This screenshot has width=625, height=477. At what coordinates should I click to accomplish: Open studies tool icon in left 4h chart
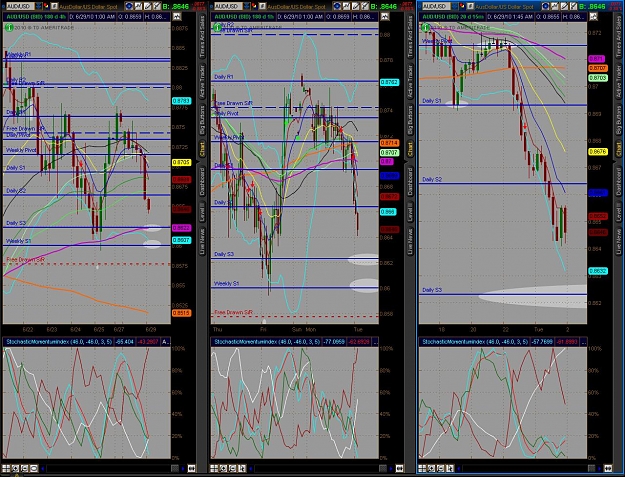[x=157, y=6]
